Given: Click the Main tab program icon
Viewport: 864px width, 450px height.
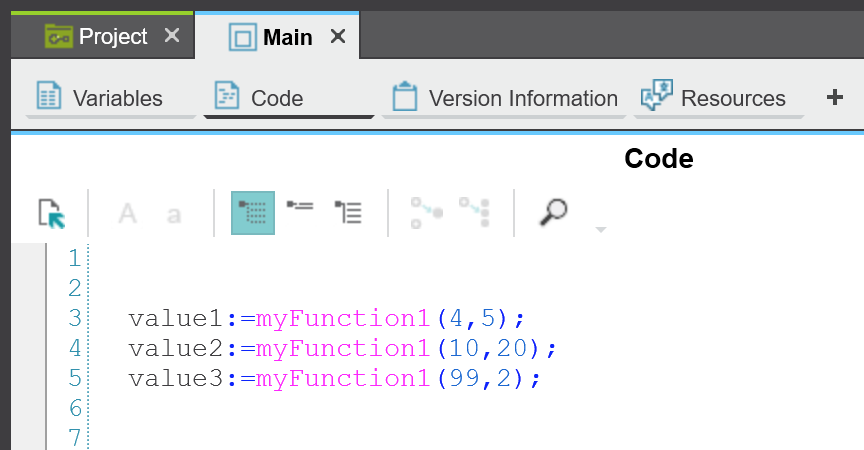Looking at the screenshot, I should point(242,37).
